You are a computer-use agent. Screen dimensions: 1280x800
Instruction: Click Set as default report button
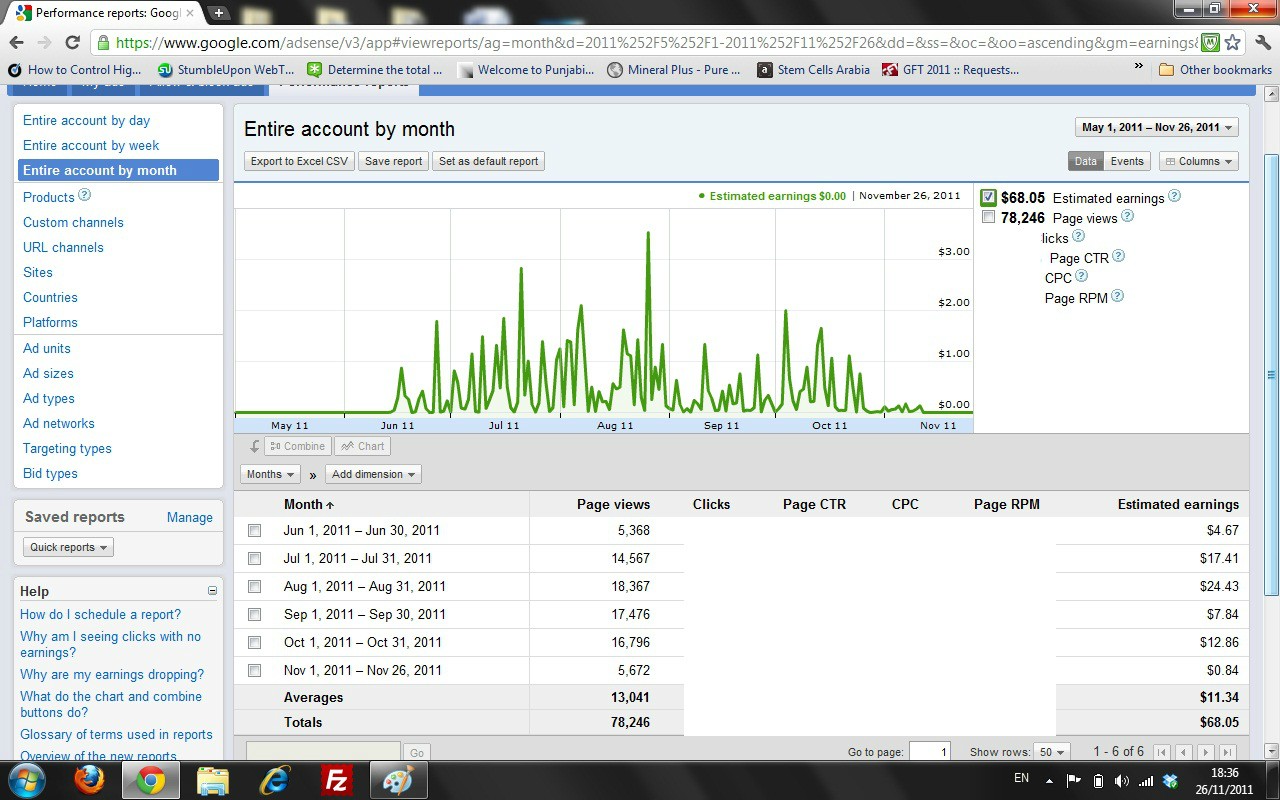[488, 161]
